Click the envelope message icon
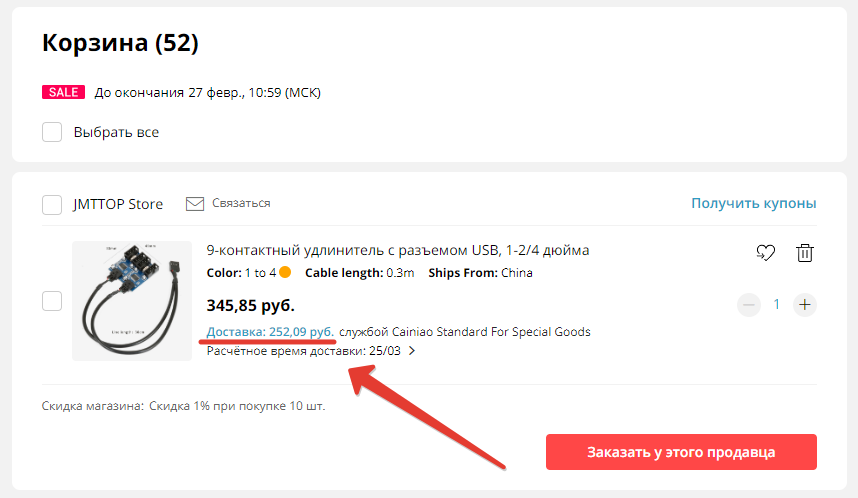The image size is (858, 498). click(x=195, y=204)
